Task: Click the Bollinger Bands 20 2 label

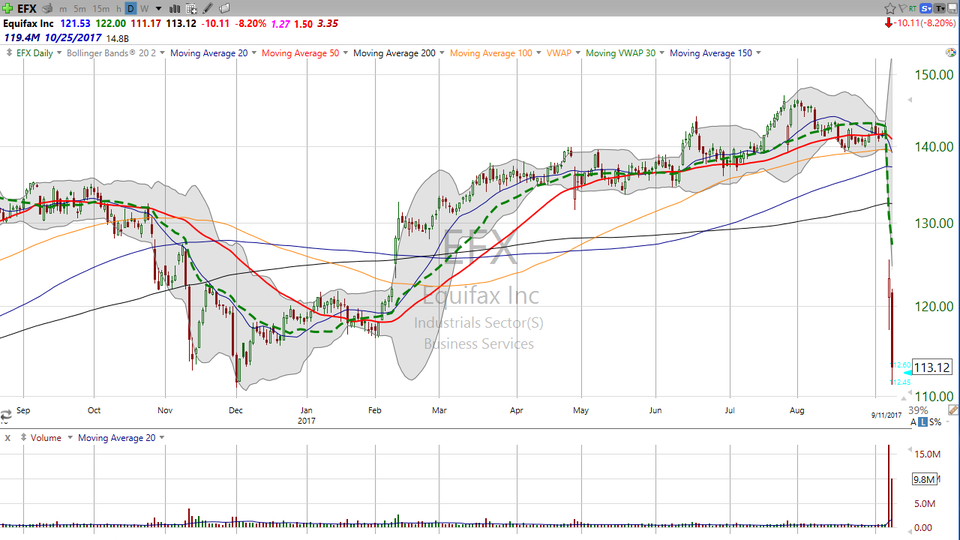Action: pos(111,53)
